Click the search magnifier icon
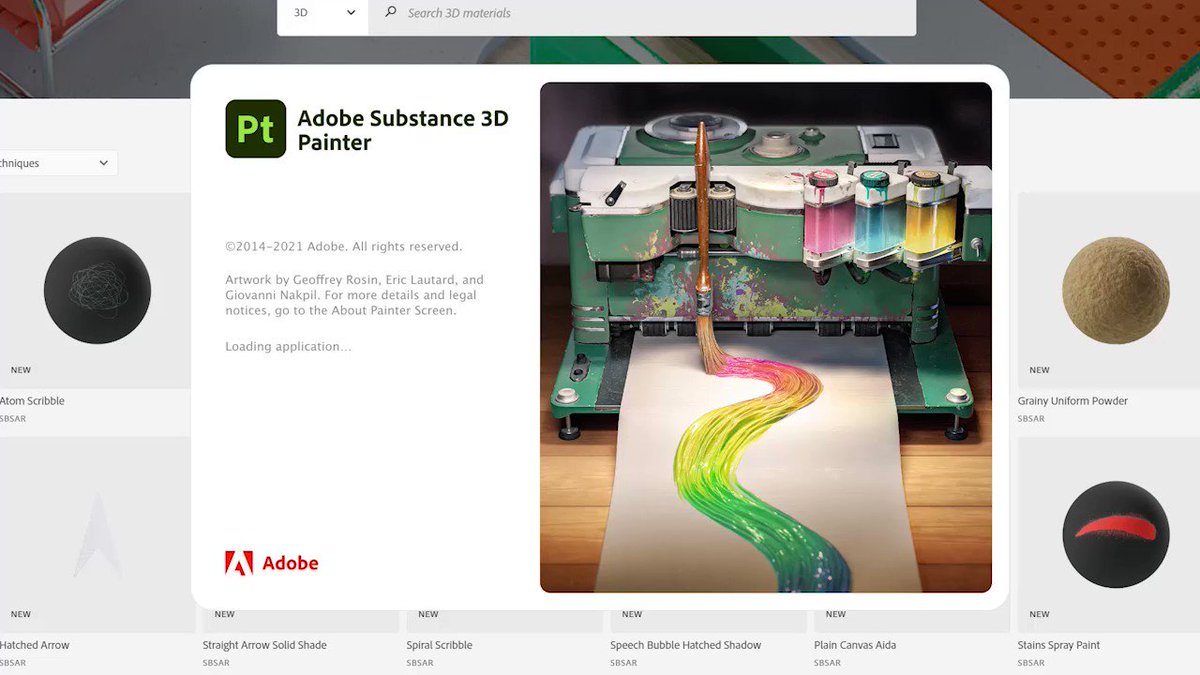This screenshot has width=1200, height=675. (391, 13)
